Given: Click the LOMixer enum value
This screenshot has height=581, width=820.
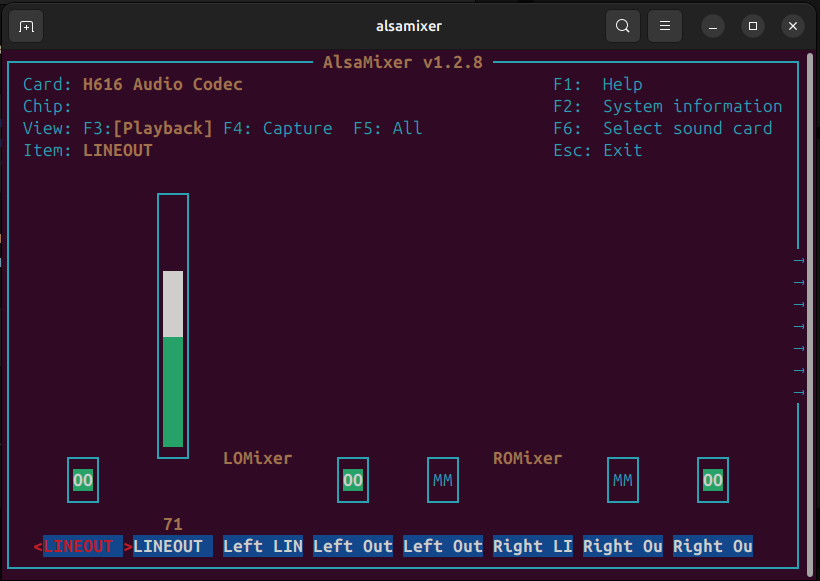Looking at the screenshot, I should [x=257, y=459].
